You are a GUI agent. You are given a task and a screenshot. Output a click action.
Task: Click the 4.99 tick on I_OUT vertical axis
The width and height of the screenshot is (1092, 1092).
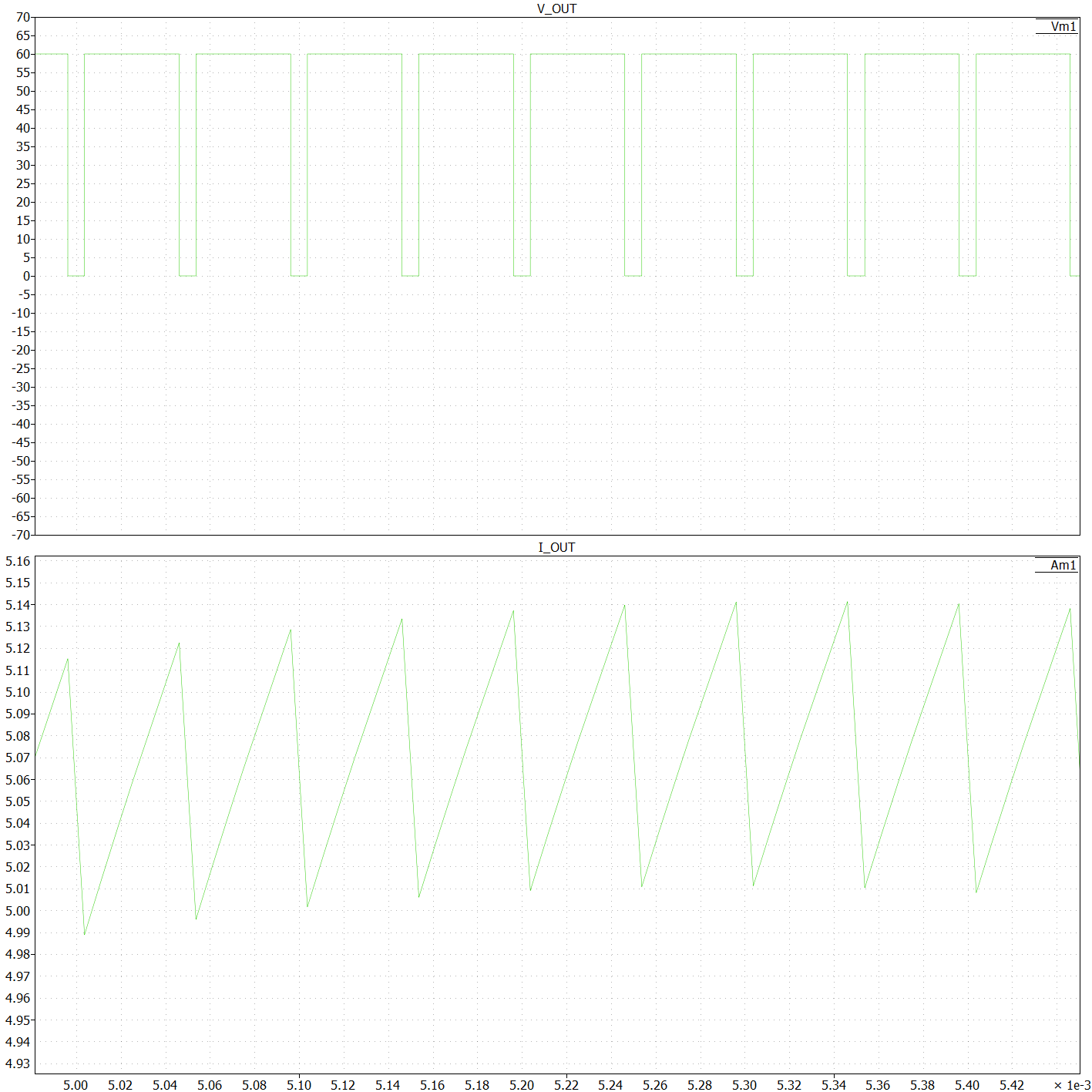pos(18,932)
